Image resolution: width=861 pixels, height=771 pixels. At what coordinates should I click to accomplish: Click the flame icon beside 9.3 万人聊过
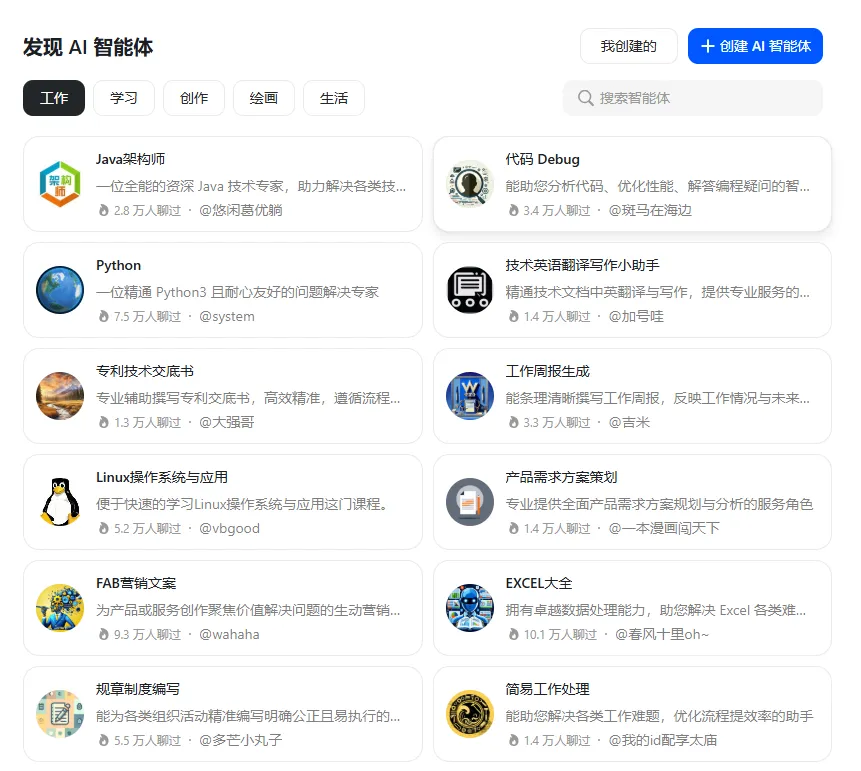click(x=103, y=634)
